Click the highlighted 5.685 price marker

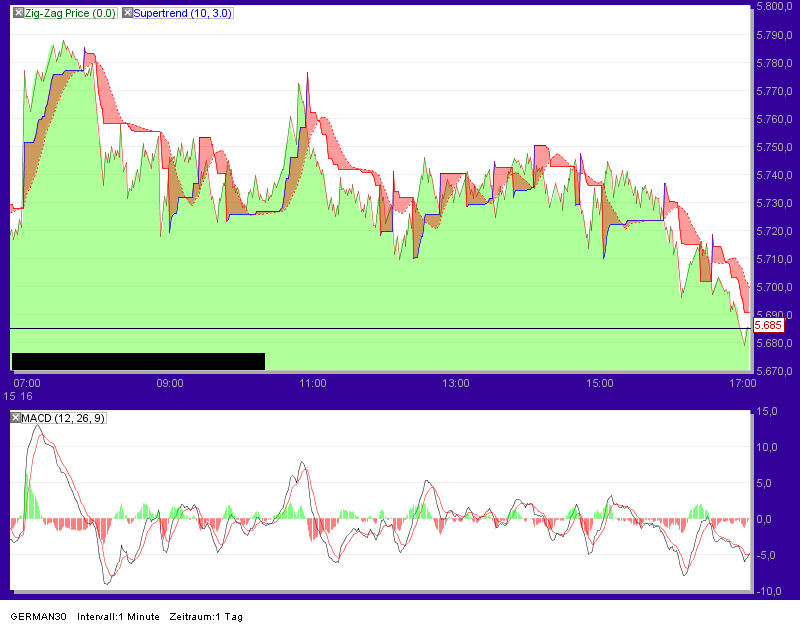(x=768, y=325)
